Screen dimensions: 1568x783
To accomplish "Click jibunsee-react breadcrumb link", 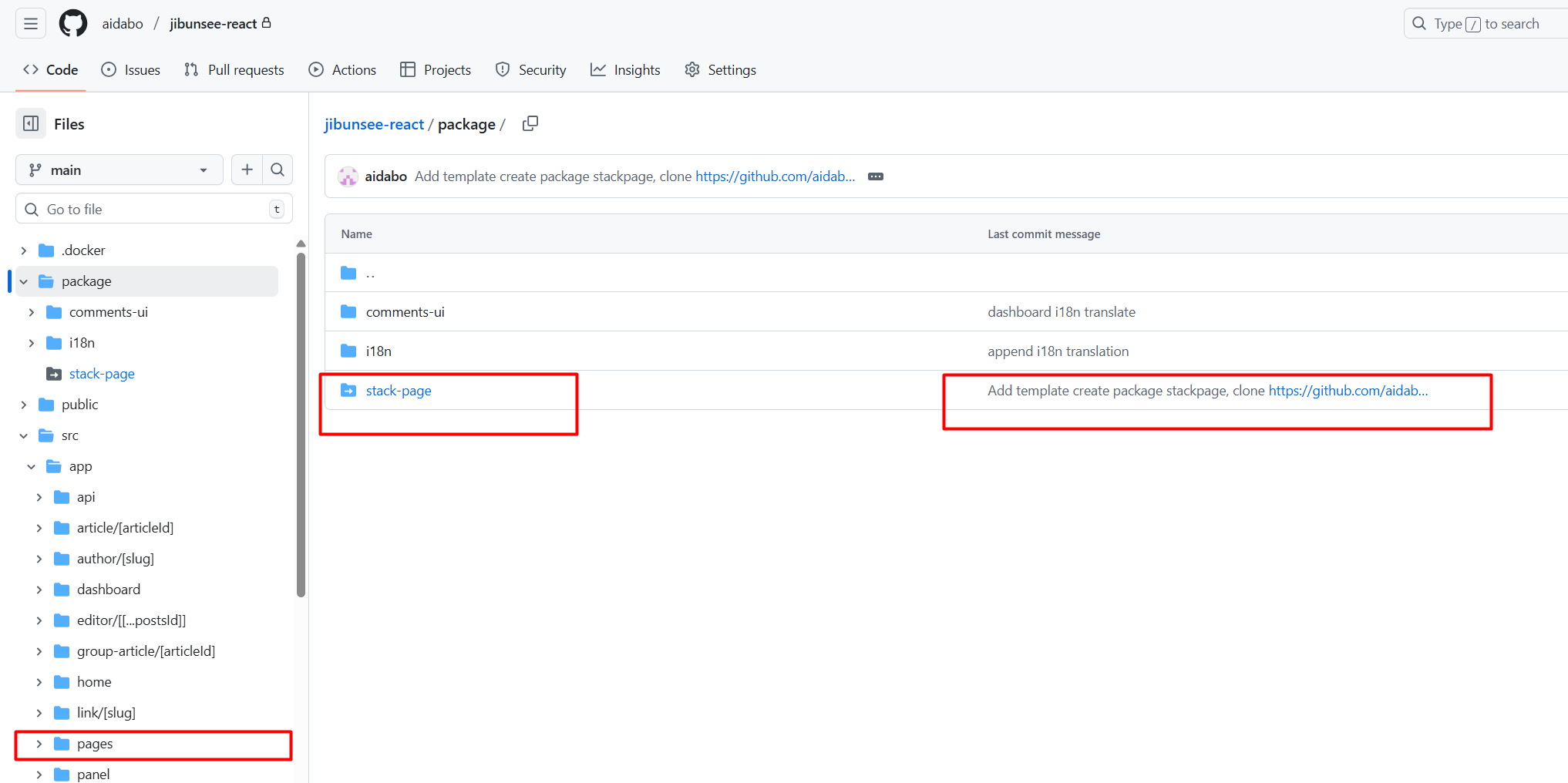I will [374, 124].
